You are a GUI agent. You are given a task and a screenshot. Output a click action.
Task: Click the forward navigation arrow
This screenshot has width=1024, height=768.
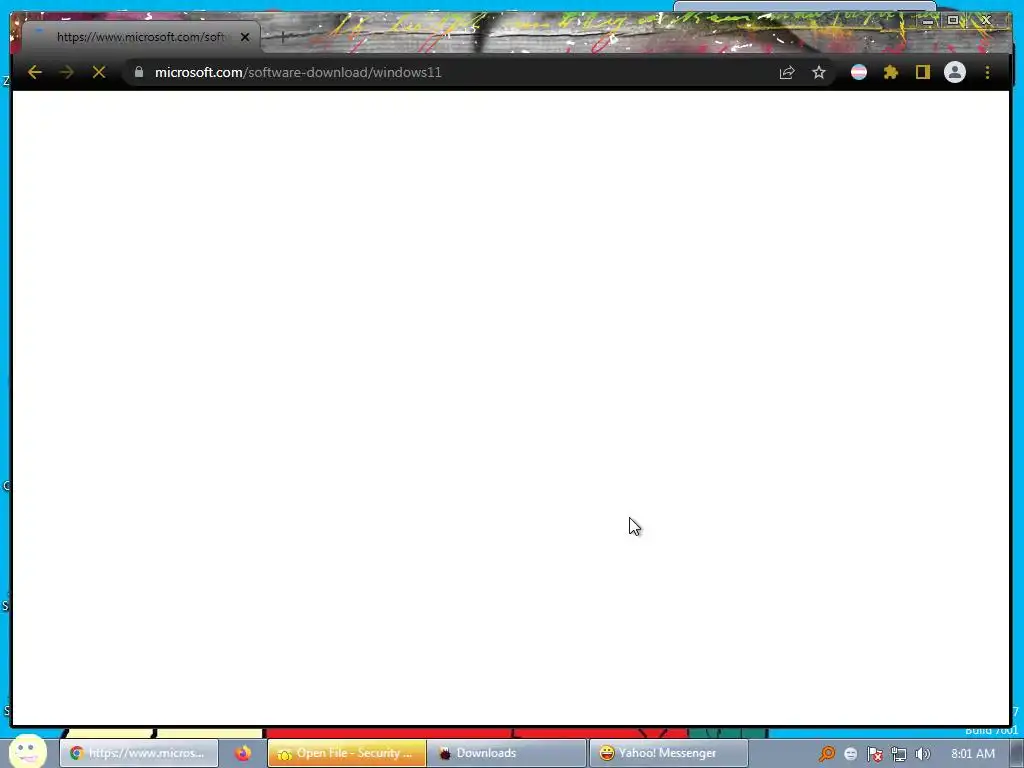(x=66, y=72)
